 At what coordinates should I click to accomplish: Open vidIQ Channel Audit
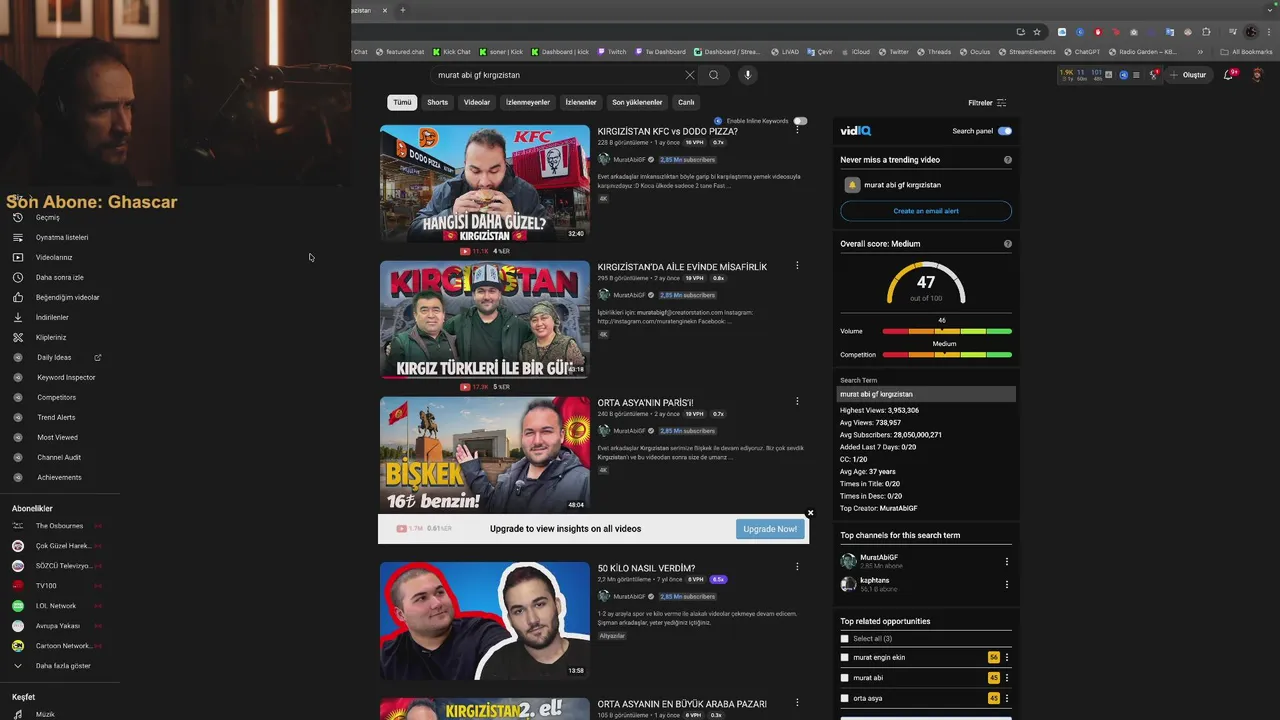click(60, 457)
